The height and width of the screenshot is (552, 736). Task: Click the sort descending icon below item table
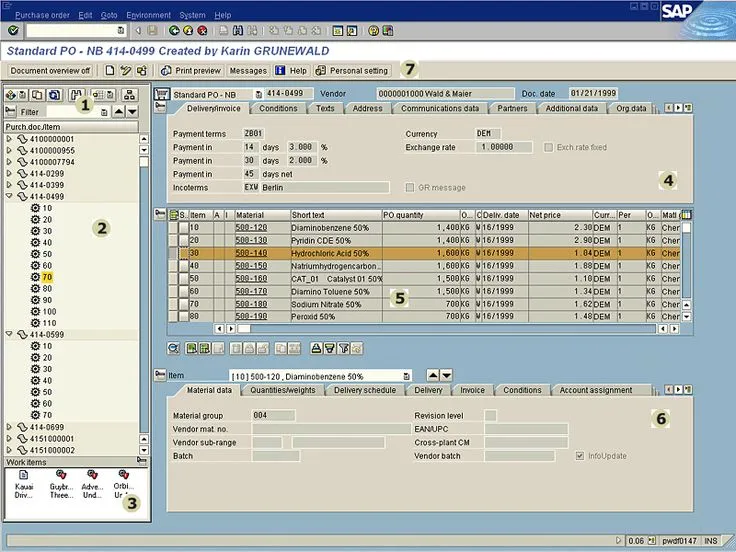pyautogui.click(x=330, y=348)
